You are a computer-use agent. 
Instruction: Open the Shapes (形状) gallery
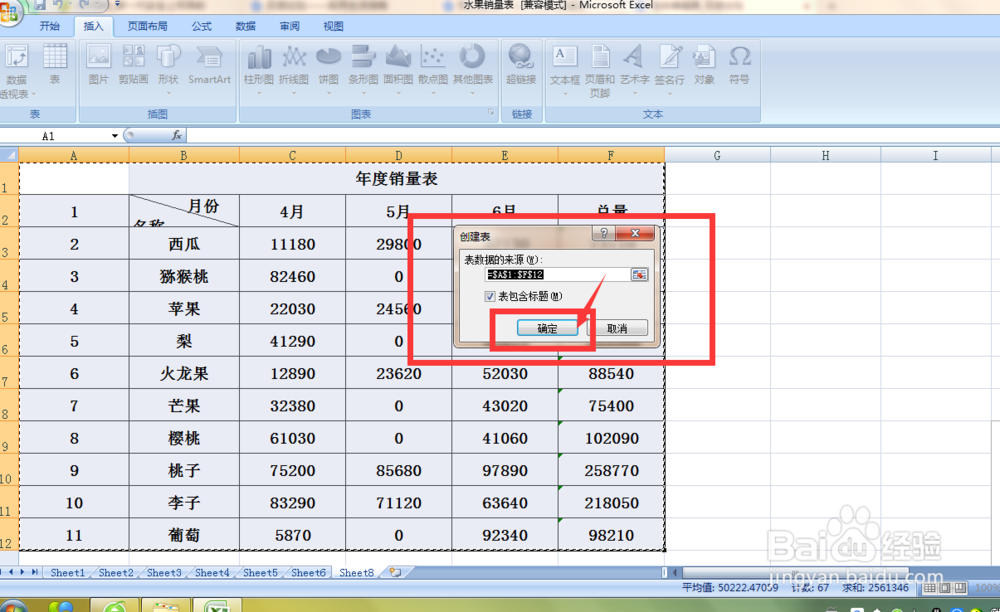pos(168,69)
